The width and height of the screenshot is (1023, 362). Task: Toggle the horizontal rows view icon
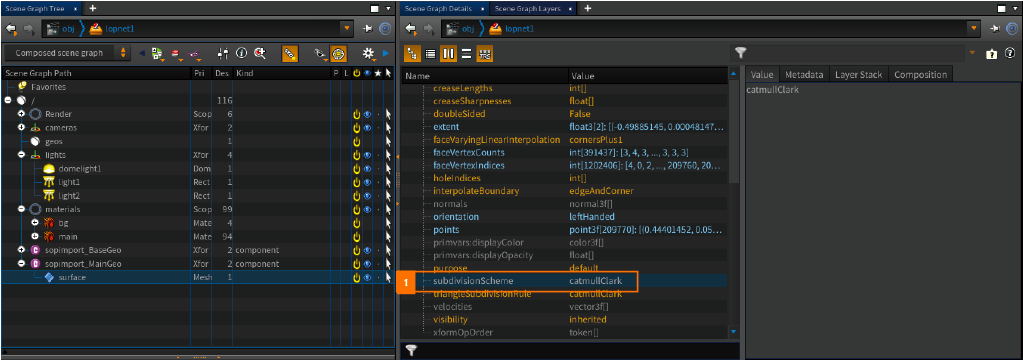(466, 53)
